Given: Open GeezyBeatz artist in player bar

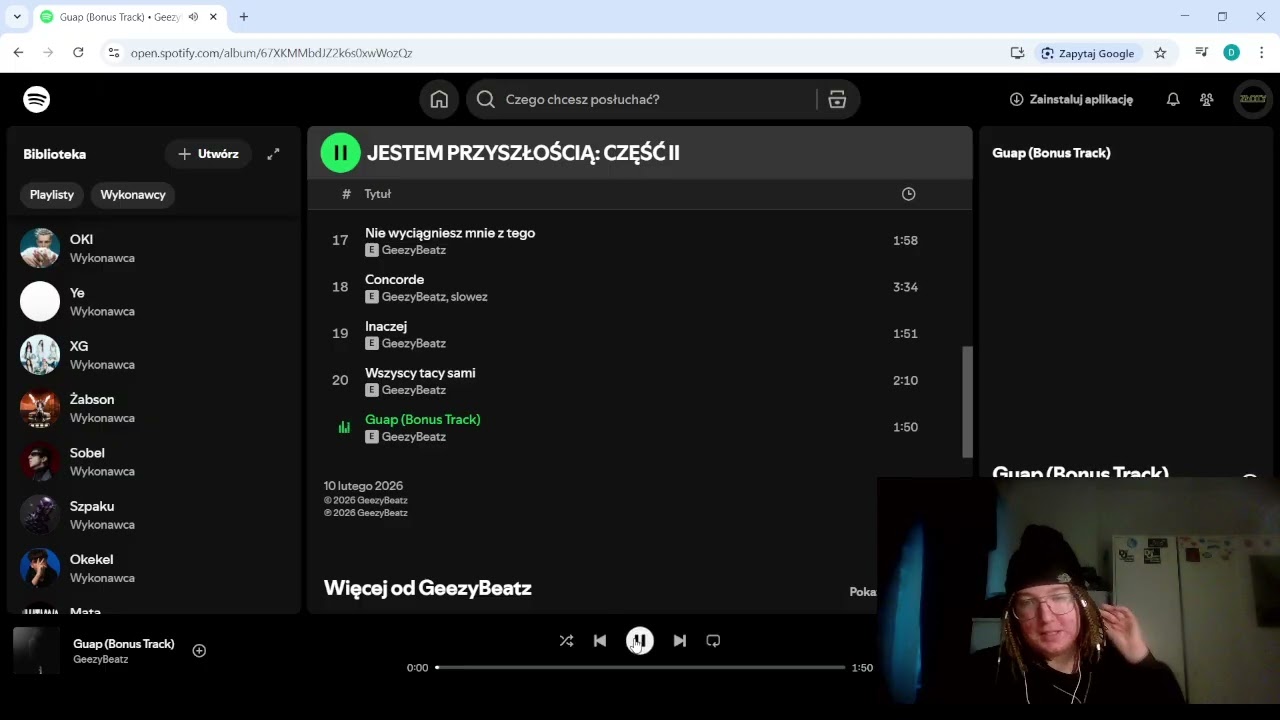Looking at the screenshot, I should coord(101,660).
